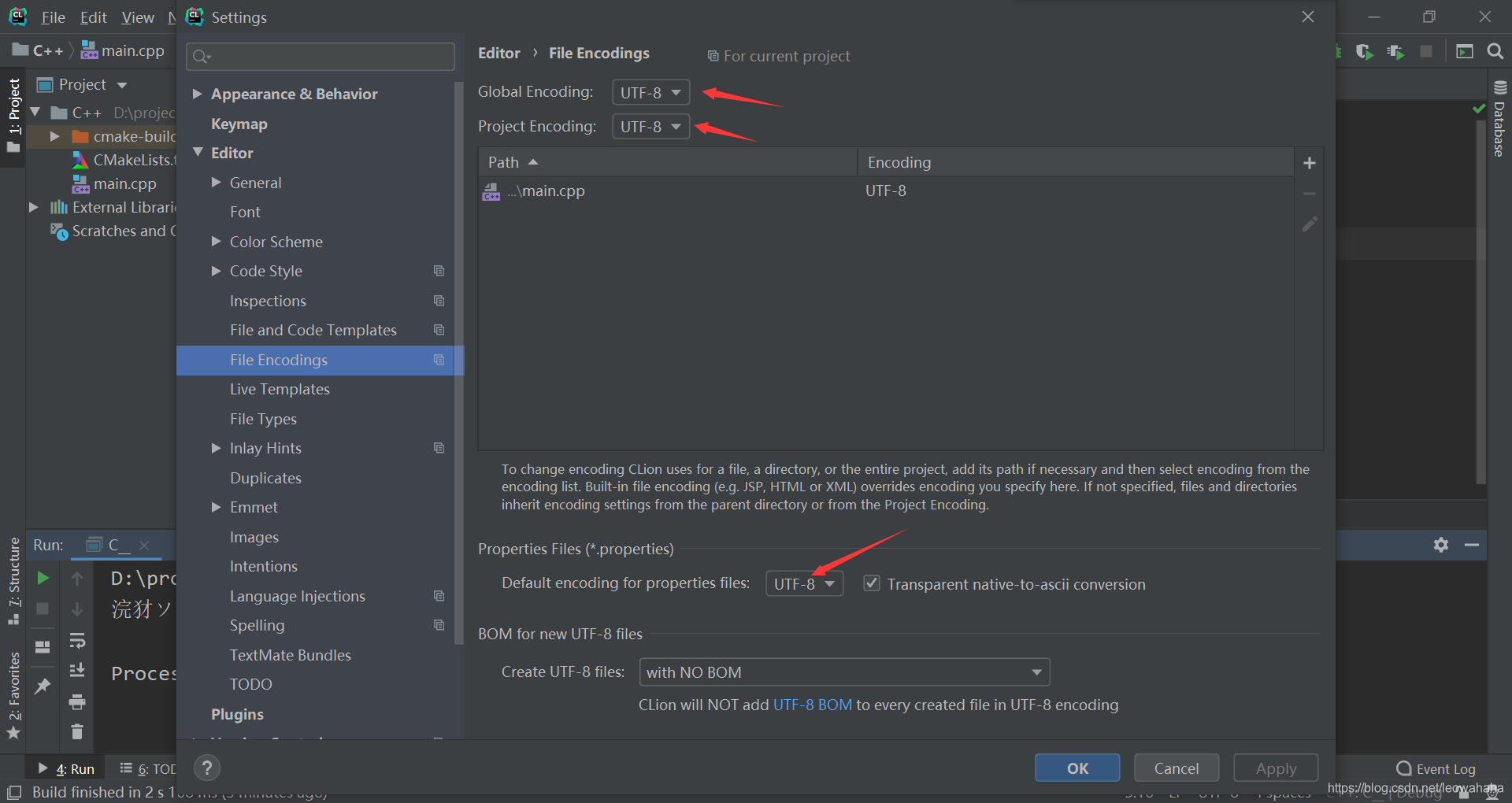
Task: Expand the General settings node
Action: 216,183
